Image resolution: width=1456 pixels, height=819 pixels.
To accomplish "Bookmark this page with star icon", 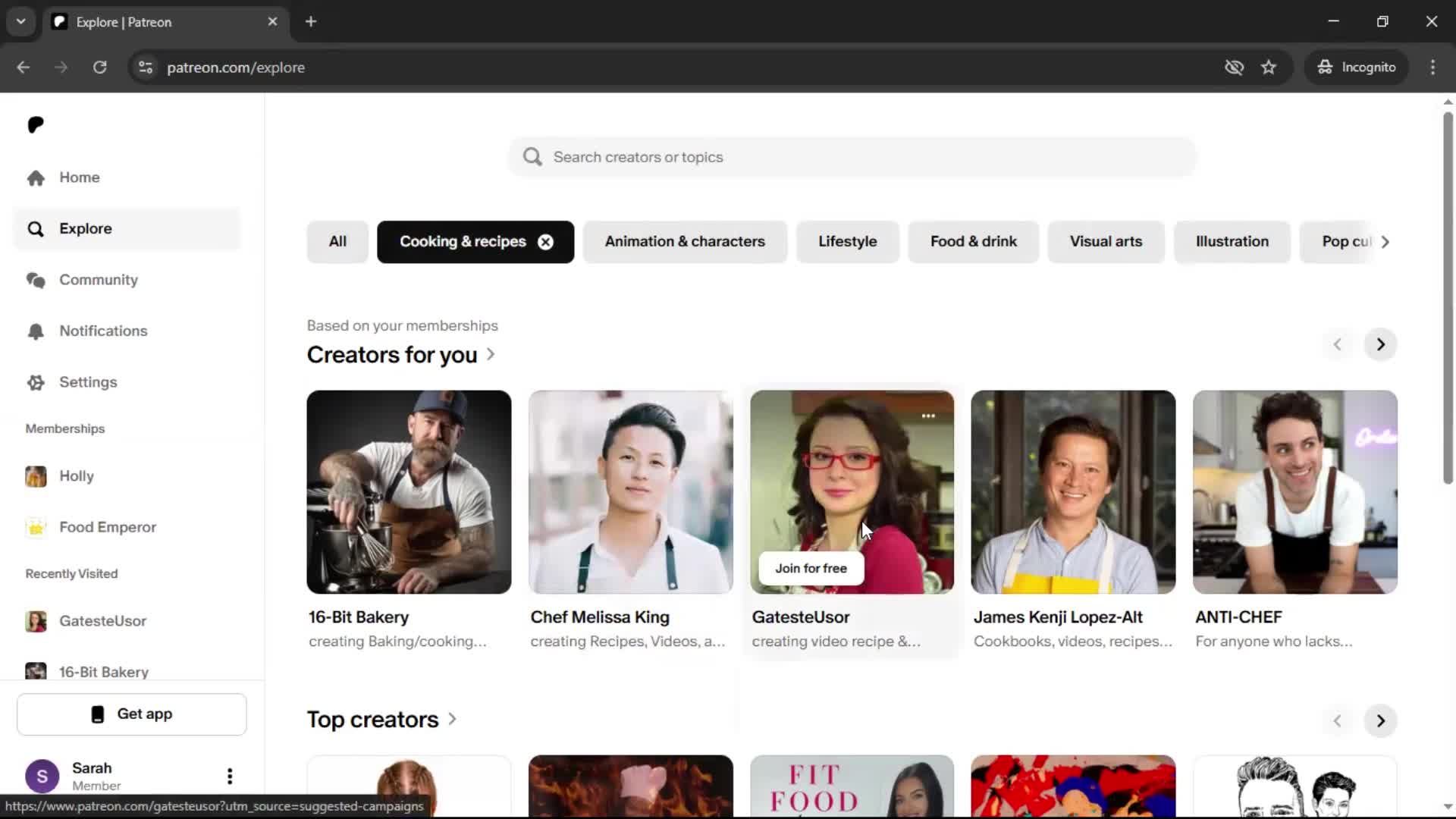I will pos(1268,67).
